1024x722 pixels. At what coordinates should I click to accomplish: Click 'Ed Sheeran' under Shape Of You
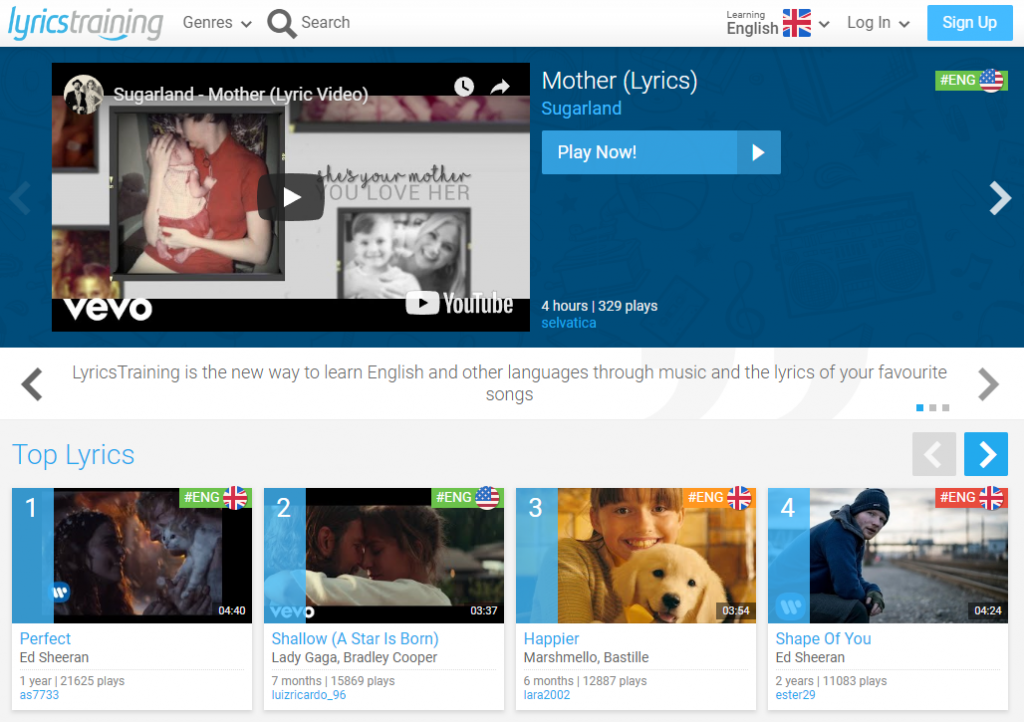coord(810,657)
